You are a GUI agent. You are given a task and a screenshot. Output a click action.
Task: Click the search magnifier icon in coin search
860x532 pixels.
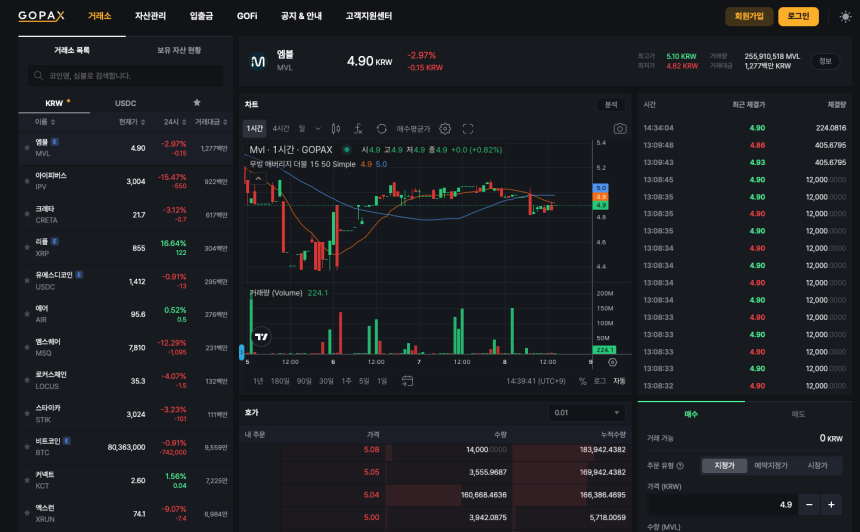38,76
